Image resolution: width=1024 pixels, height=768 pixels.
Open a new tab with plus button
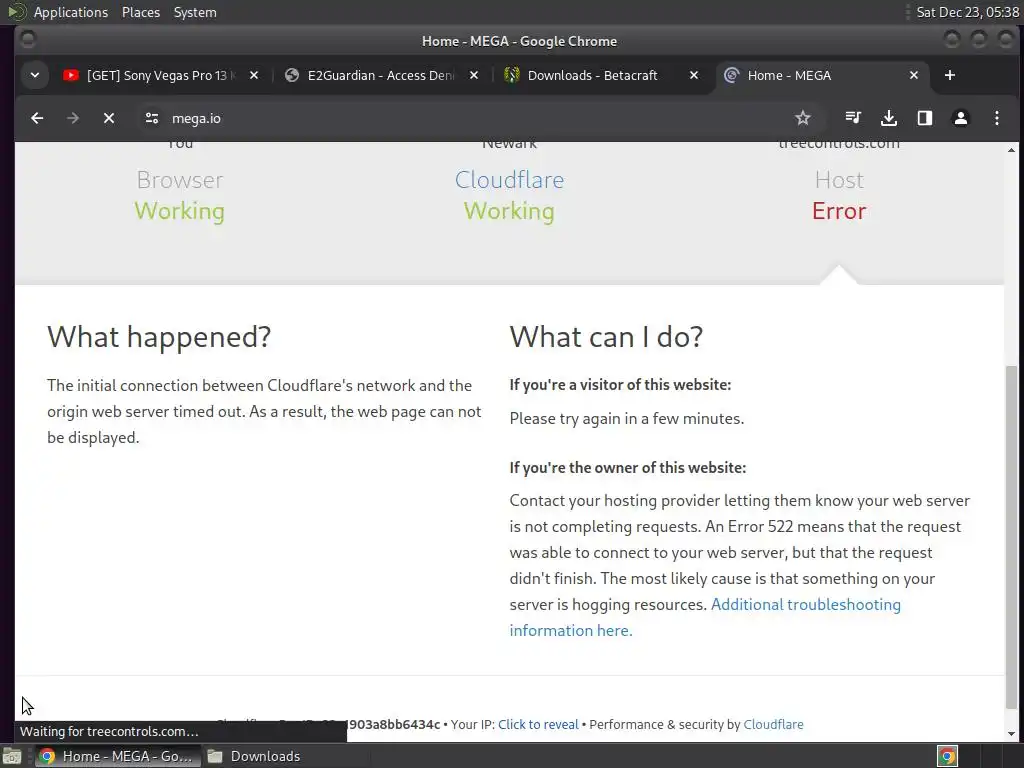950,76
